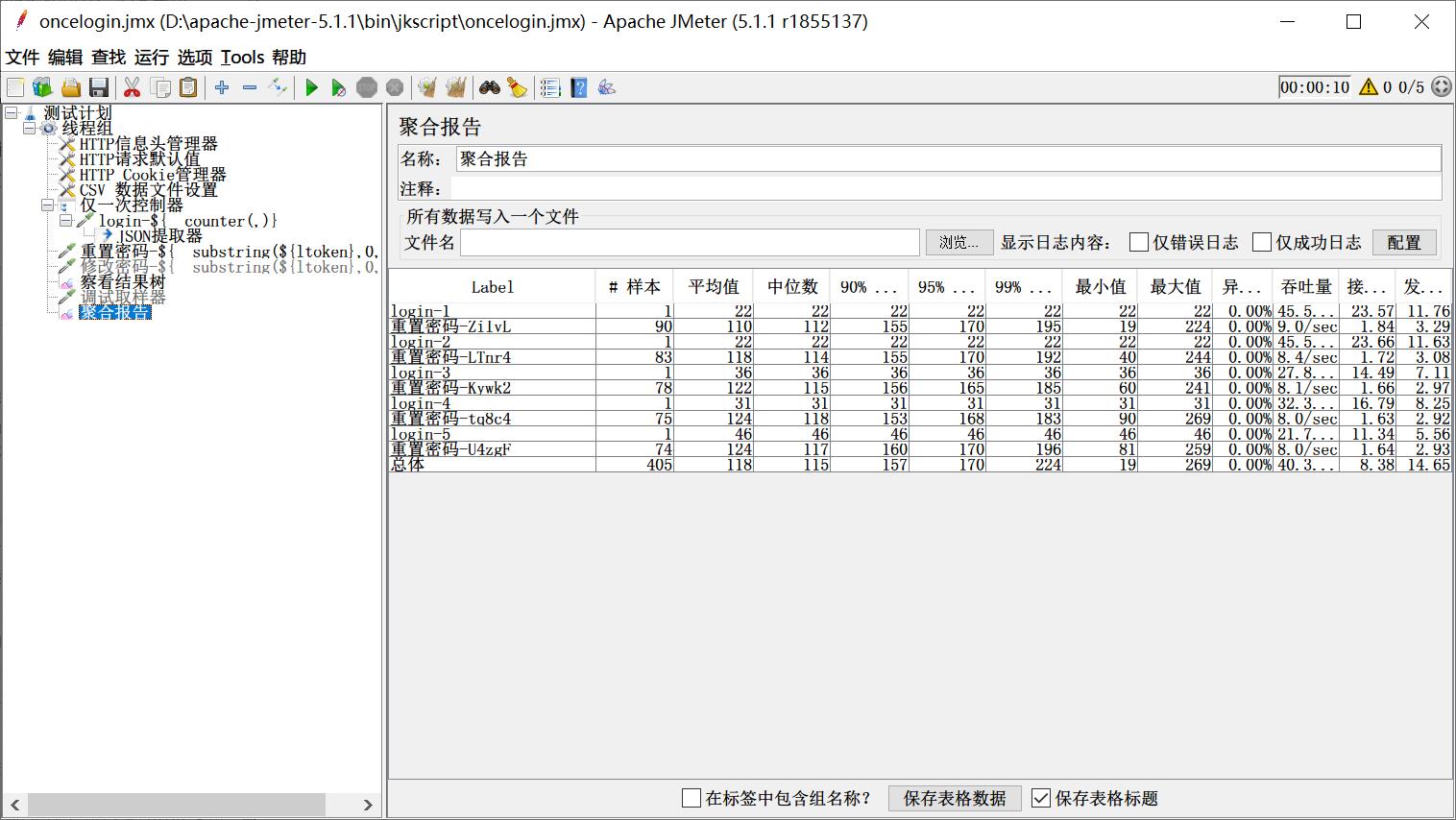Click the scissors Cut icon
The image size is (1456, 820).
pos(133,88)
